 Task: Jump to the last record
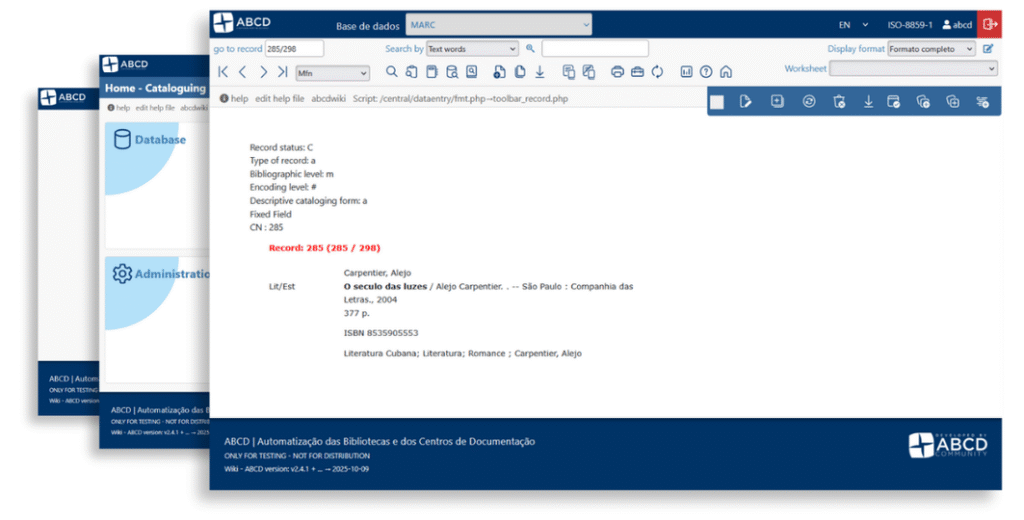[x=283, y=72]
